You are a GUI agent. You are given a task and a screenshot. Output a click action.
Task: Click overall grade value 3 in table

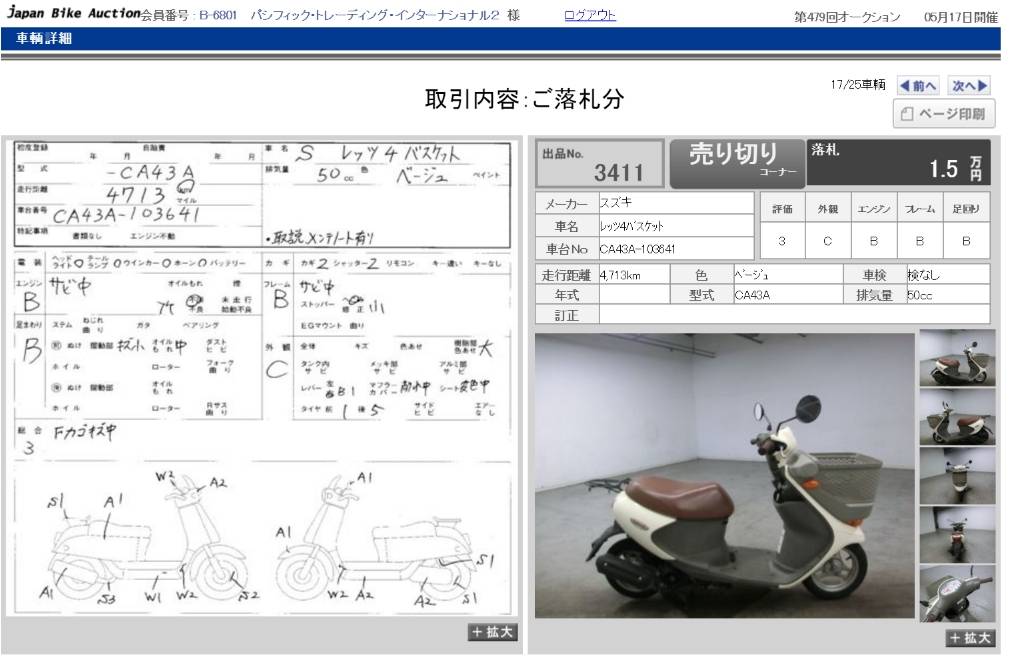[782, 241]
